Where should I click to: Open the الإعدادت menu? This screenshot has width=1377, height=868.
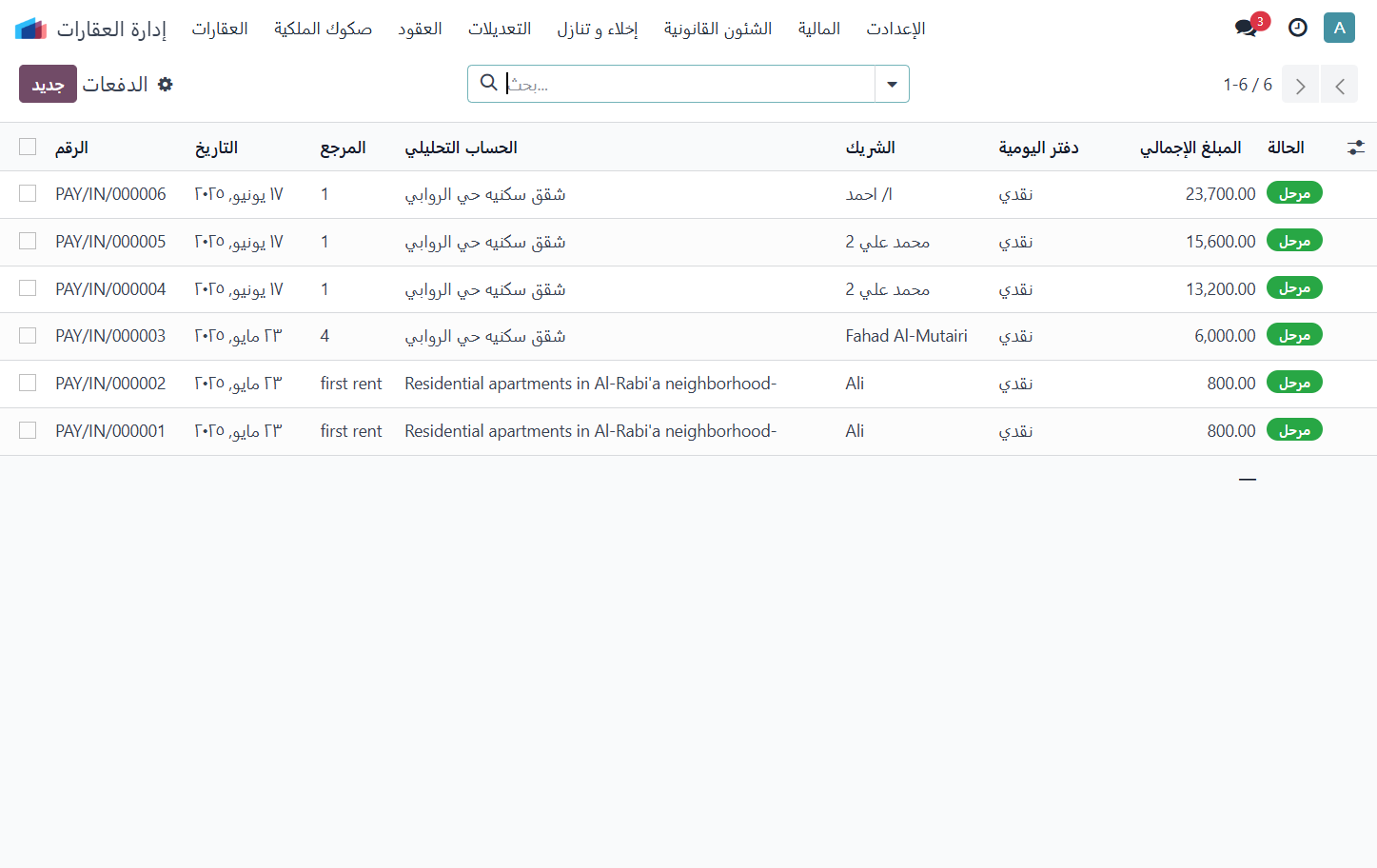pos(895,29)
